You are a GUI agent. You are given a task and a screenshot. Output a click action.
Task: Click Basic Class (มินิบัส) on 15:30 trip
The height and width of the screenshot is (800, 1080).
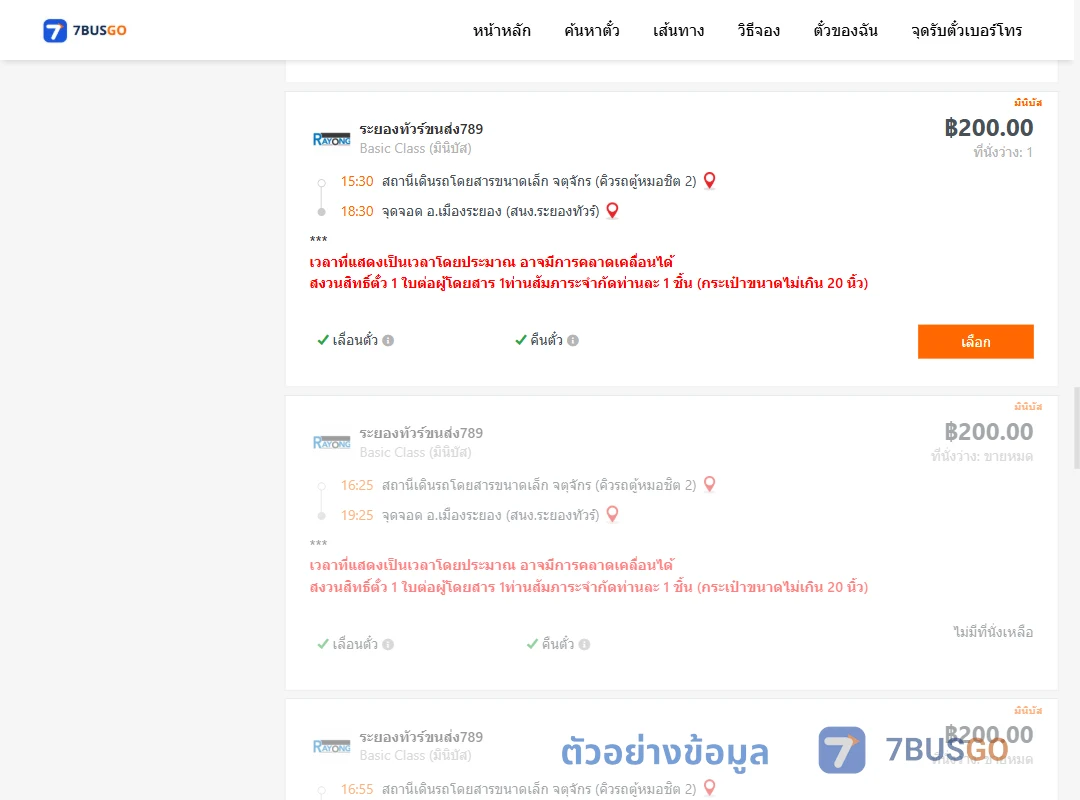tap(415, 148)
